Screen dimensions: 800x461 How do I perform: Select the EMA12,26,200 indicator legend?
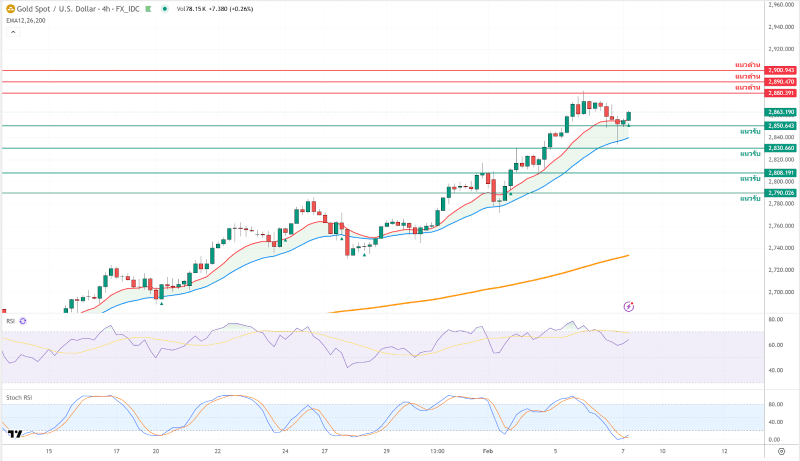pos(25,20)
